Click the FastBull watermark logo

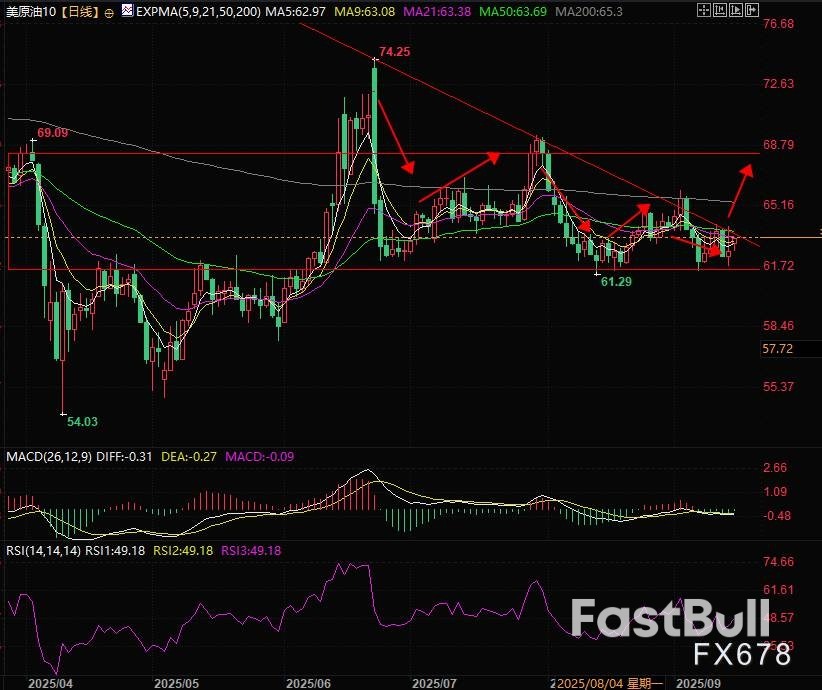pos(682,619)
